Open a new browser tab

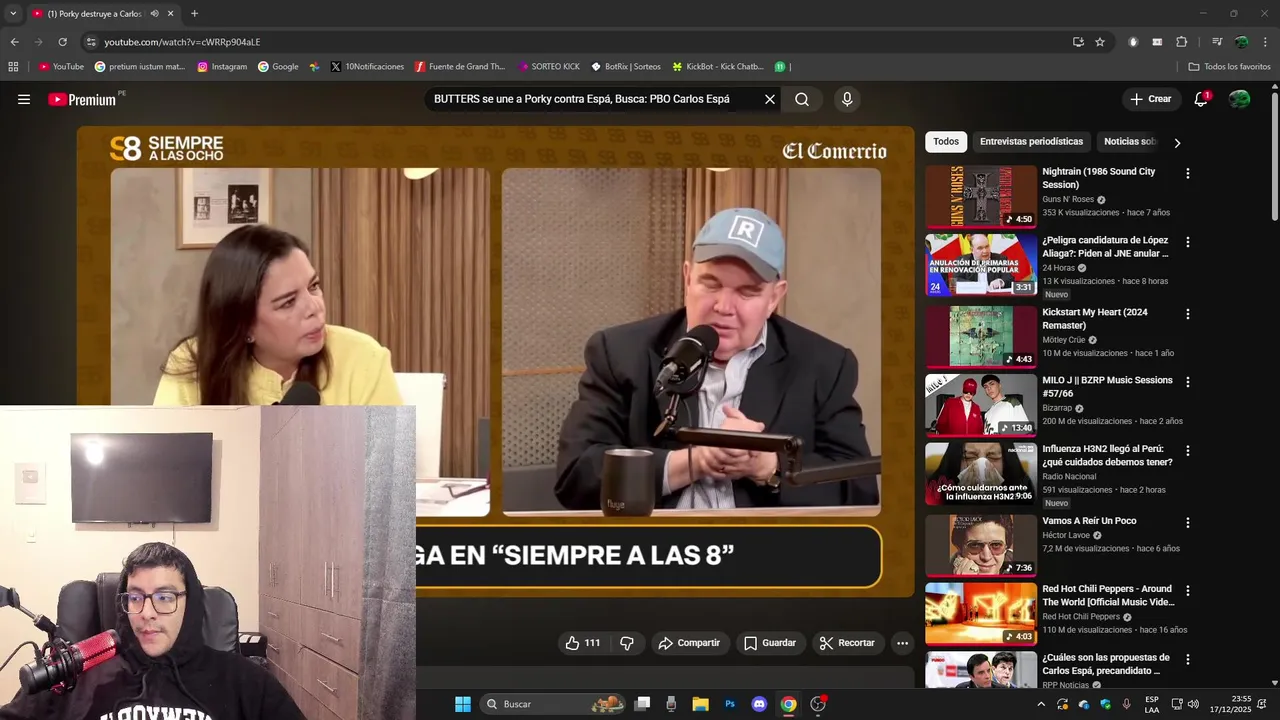tap(194, 14)
